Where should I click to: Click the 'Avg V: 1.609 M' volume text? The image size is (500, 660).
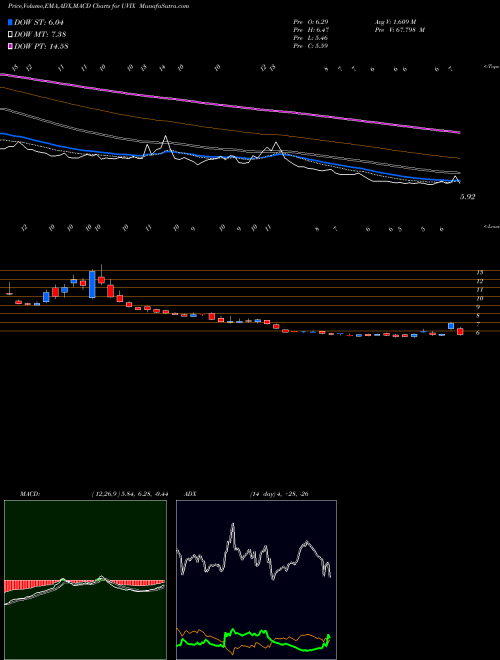(x=395, y=21)
